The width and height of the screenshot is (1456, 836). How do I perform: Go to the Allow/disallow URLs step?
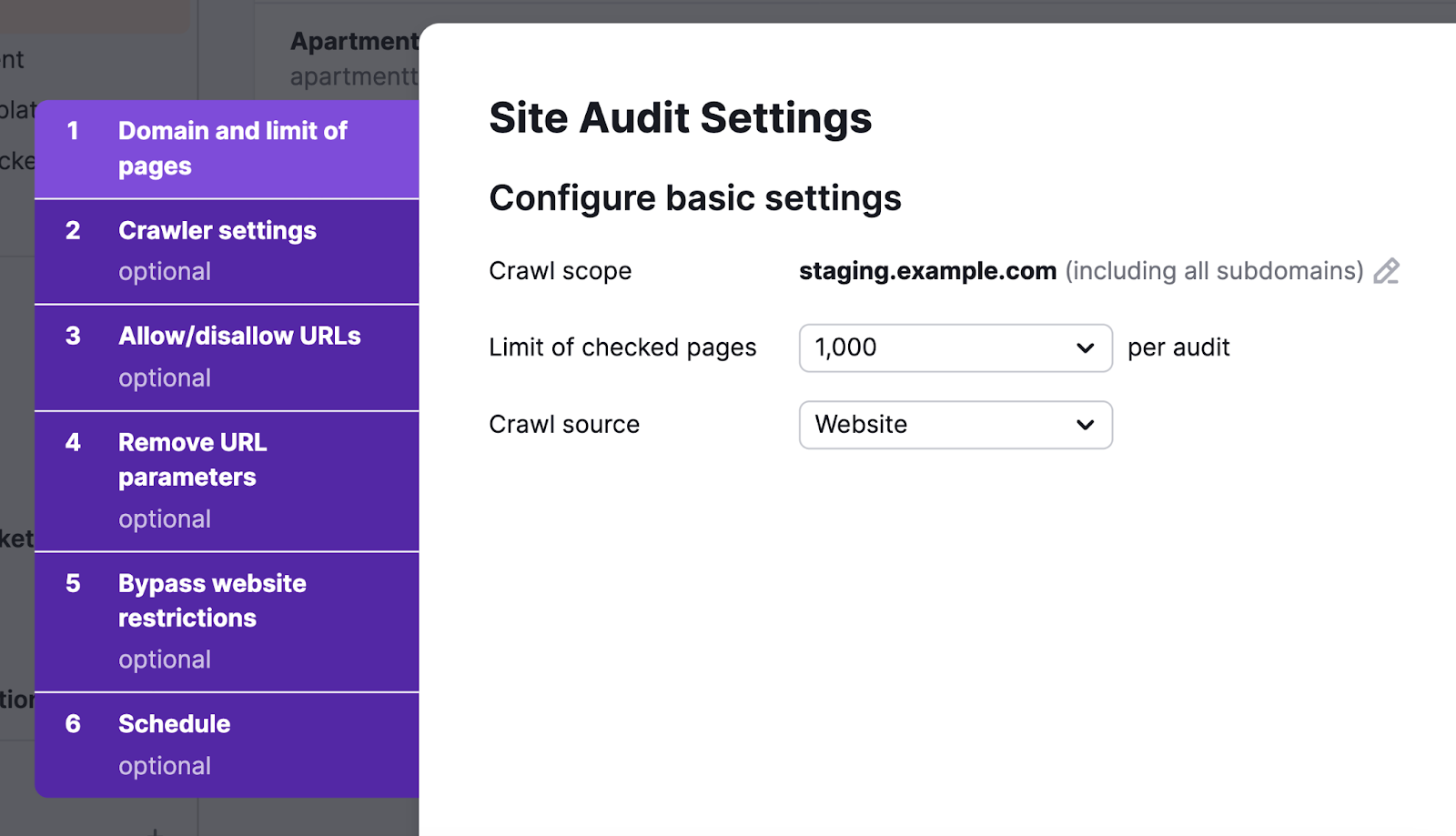(x=239, y=336)
